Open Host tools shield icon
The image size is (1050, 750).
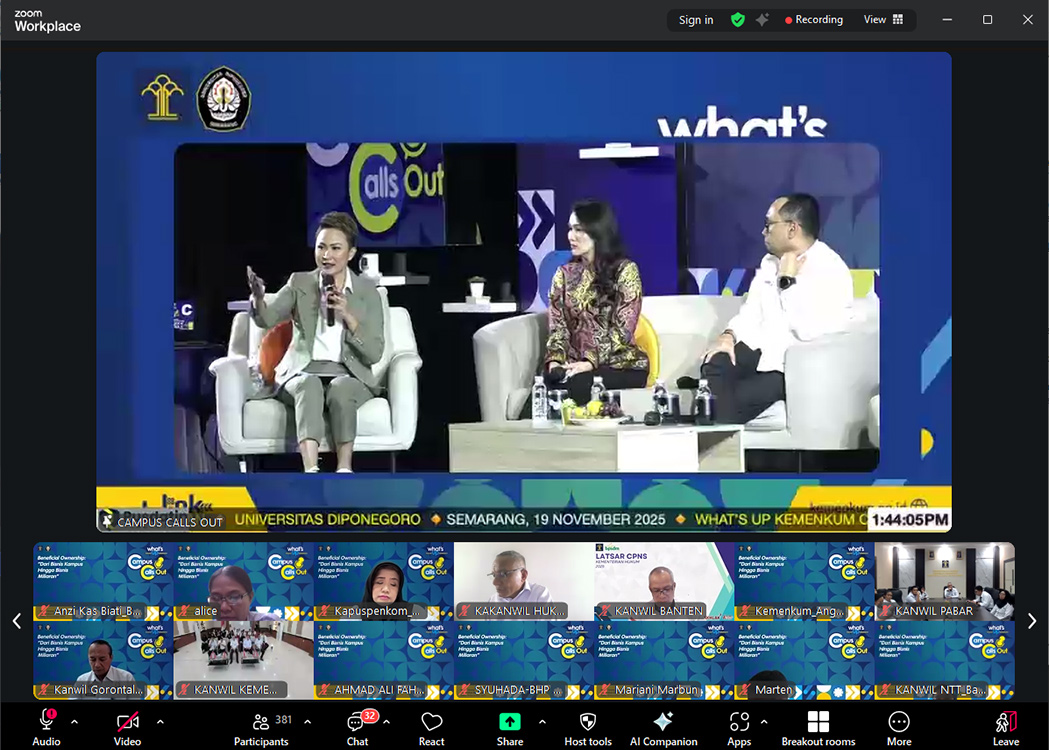588,727
